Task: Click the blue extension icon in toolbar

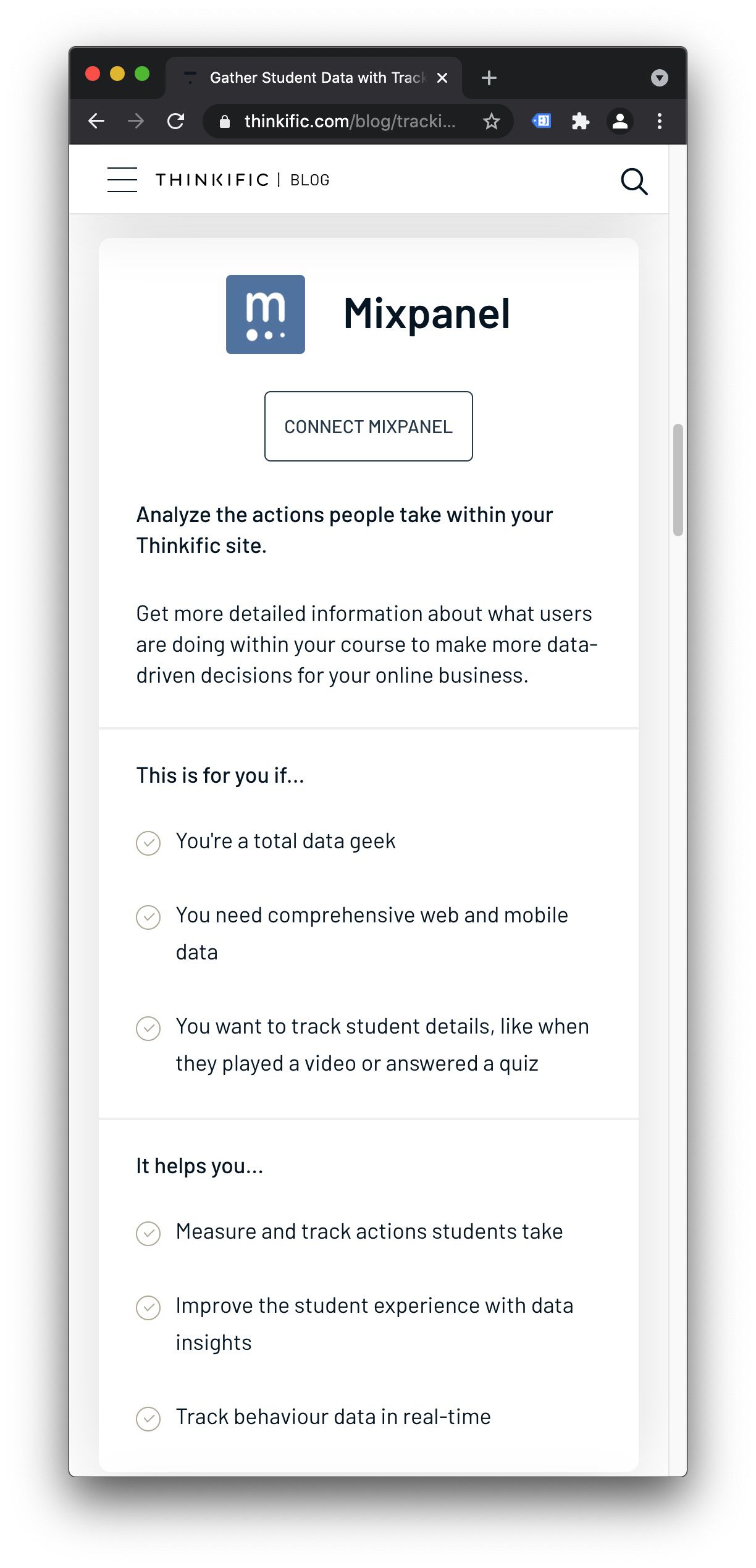Action: (x=542, y=121)
